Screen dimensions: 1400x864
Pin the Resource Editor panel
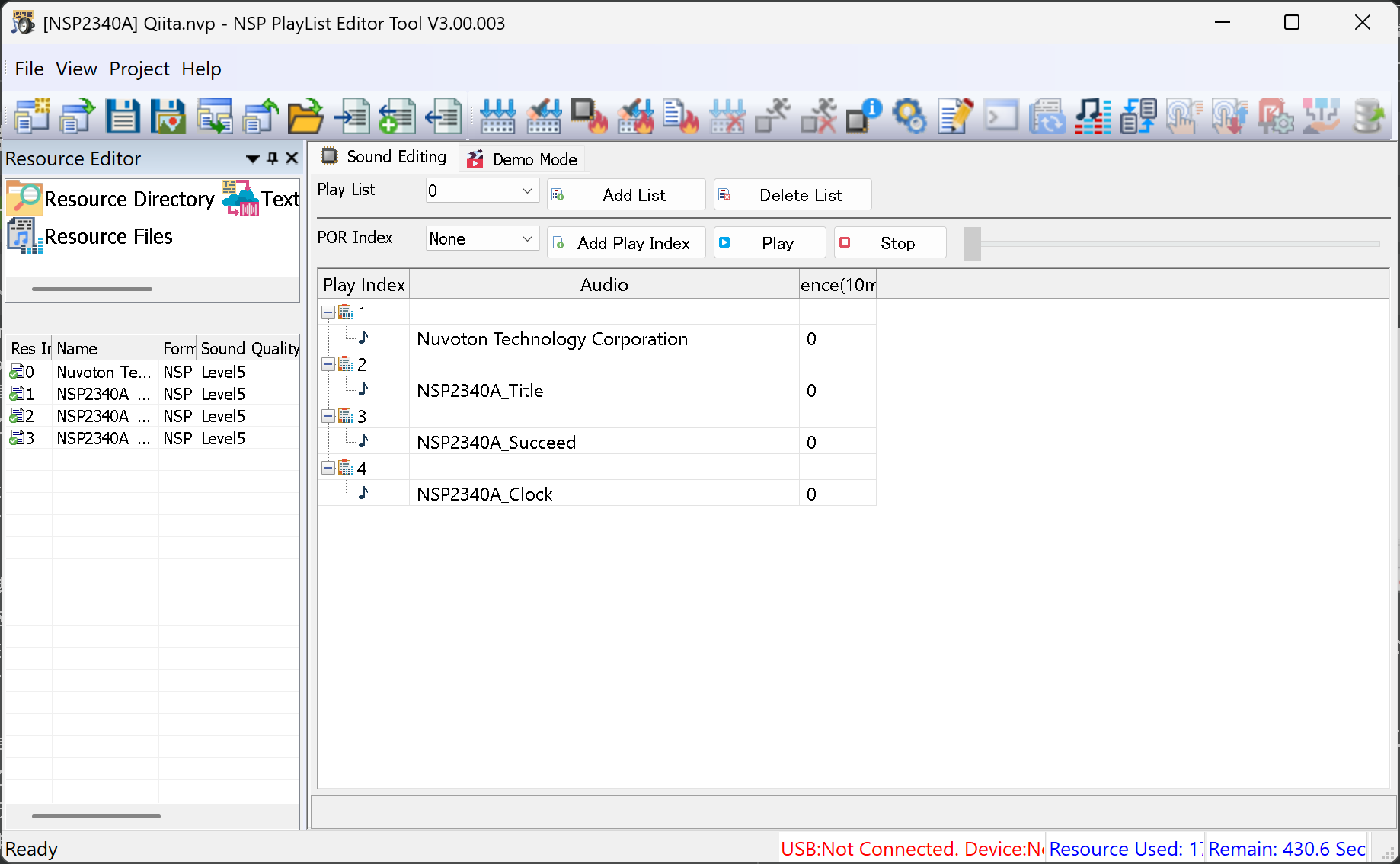tap(273, 158)
